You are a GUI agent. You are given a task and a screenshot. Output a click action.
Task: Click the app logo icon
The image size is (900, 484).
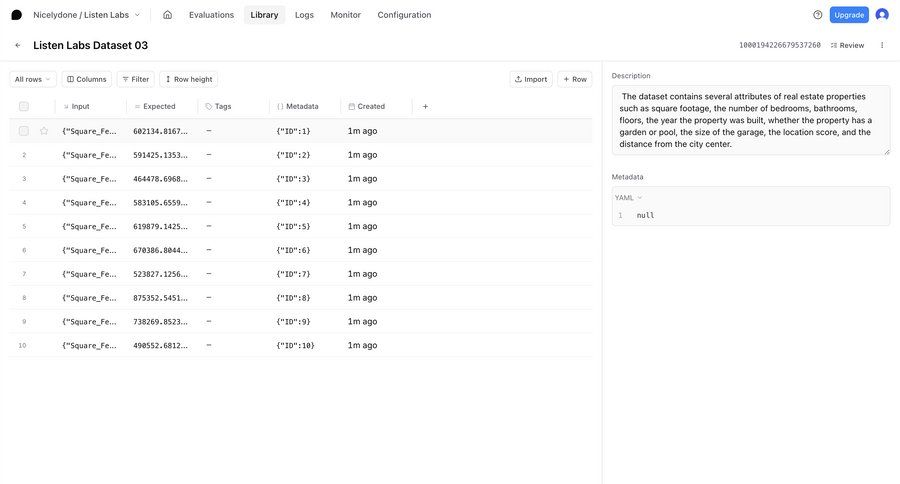[x=17, y=15]
